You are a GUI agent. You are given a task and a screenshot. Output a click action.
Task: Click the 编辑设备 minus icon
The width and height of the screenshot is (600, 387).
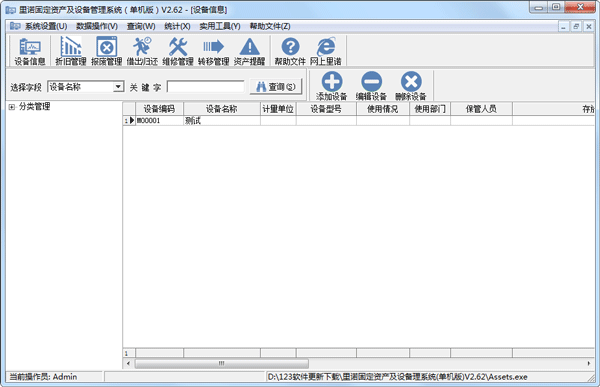coord(371,86)
